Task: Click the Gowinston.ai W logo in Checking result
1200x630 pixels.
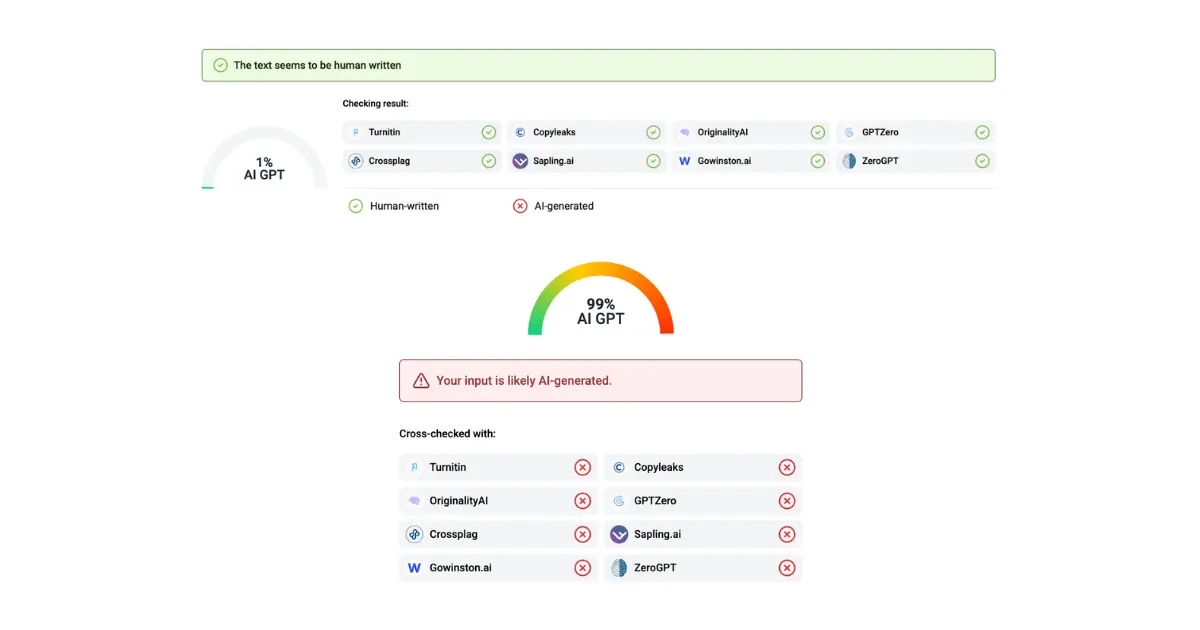Action: point(684,160)
